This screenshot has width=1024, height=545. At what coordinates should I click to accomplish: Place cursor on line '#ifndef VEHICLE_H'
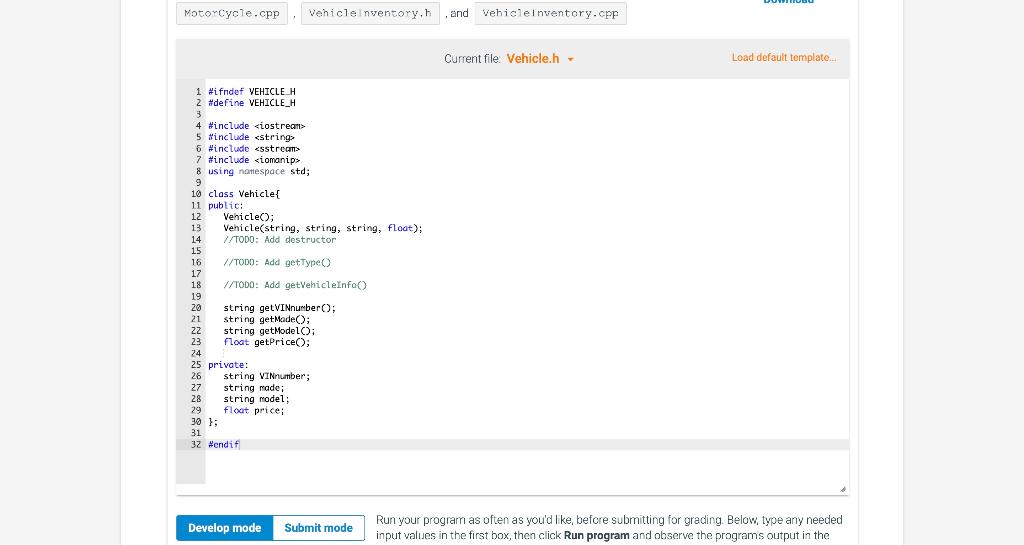click(251, 91)
